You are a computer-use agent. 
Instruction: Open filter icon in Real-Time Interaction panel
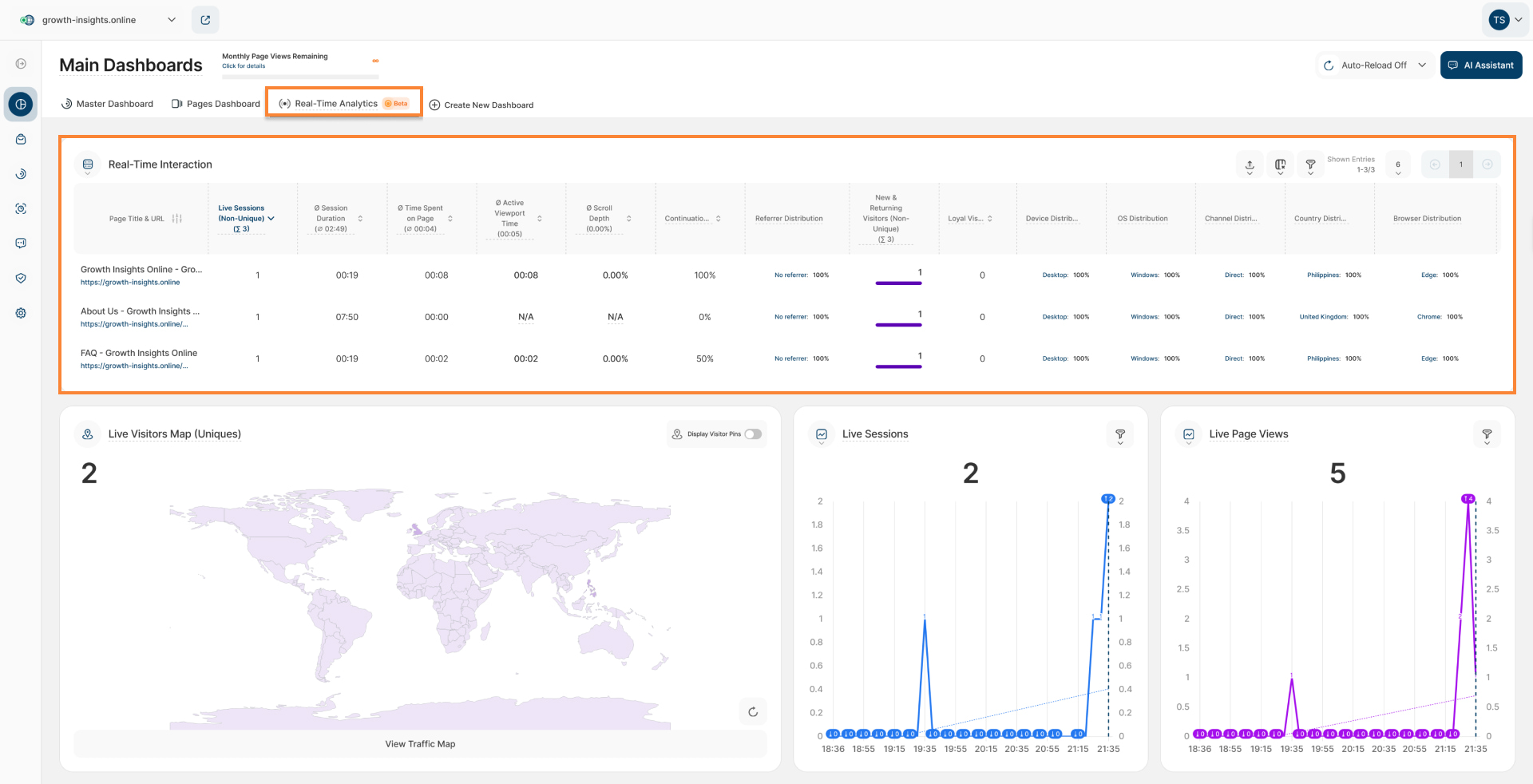pyautogui.click(x=1310, y=164)
